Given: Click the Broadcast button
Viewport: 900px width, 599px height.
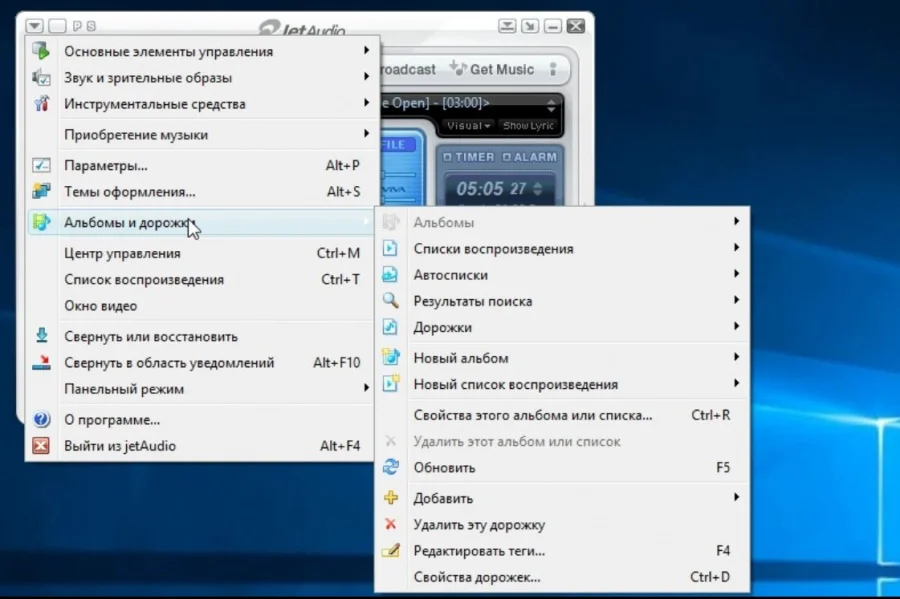Looking at the screenshot, I should pyautogui.click(x=408, y=69).
